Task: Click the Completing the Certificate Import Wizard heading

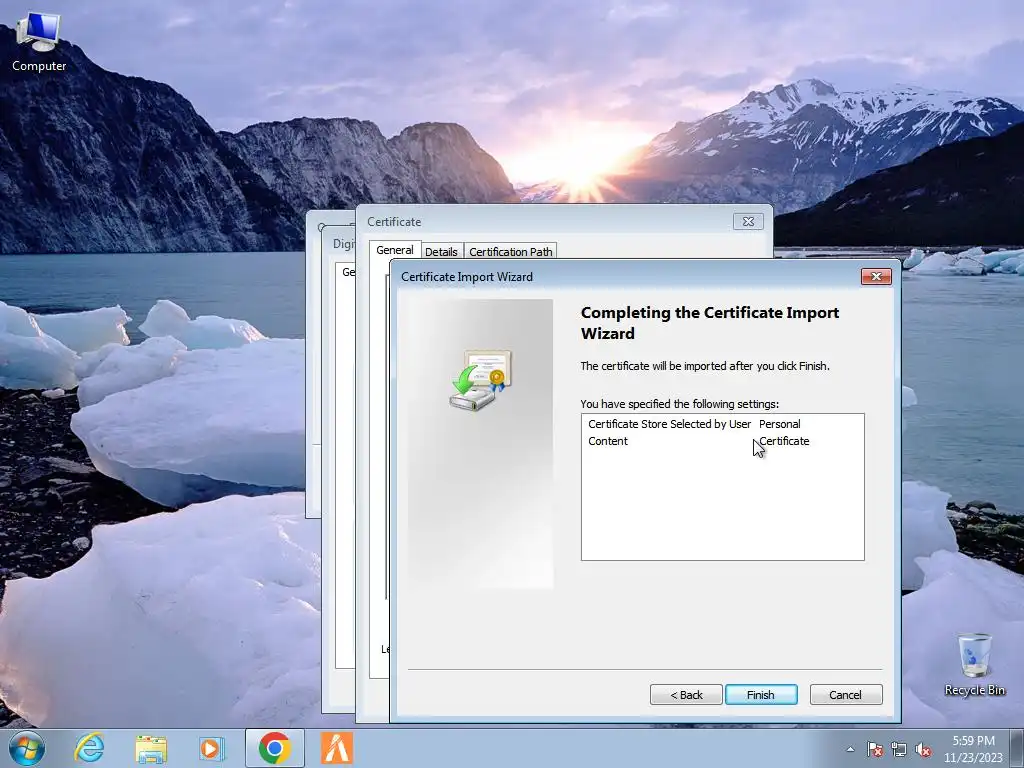Action: [x=710, y=323]
